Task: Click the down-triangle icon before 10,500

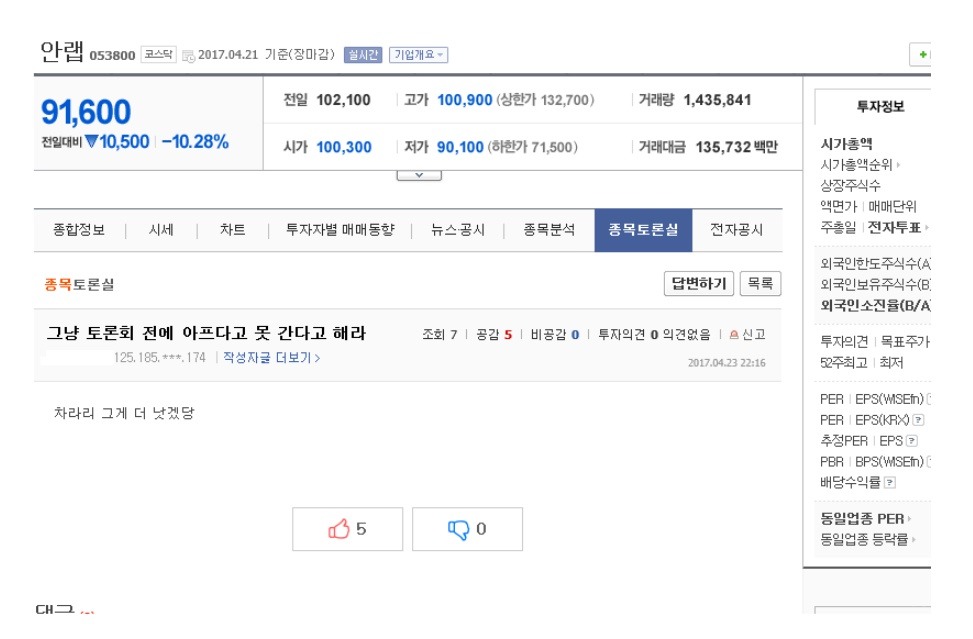Action: coord(91,142)
